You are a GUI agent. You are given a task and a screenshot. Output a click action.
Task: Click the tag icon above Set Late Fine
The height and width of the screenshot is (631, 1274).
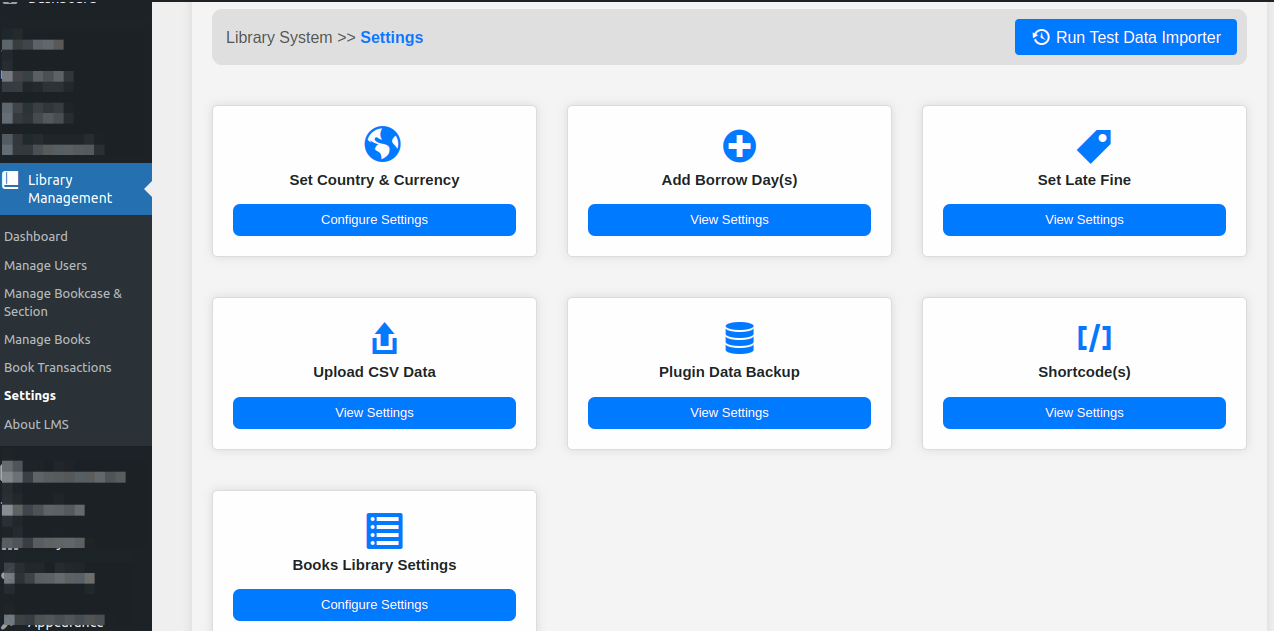(x=1094, y=146)
